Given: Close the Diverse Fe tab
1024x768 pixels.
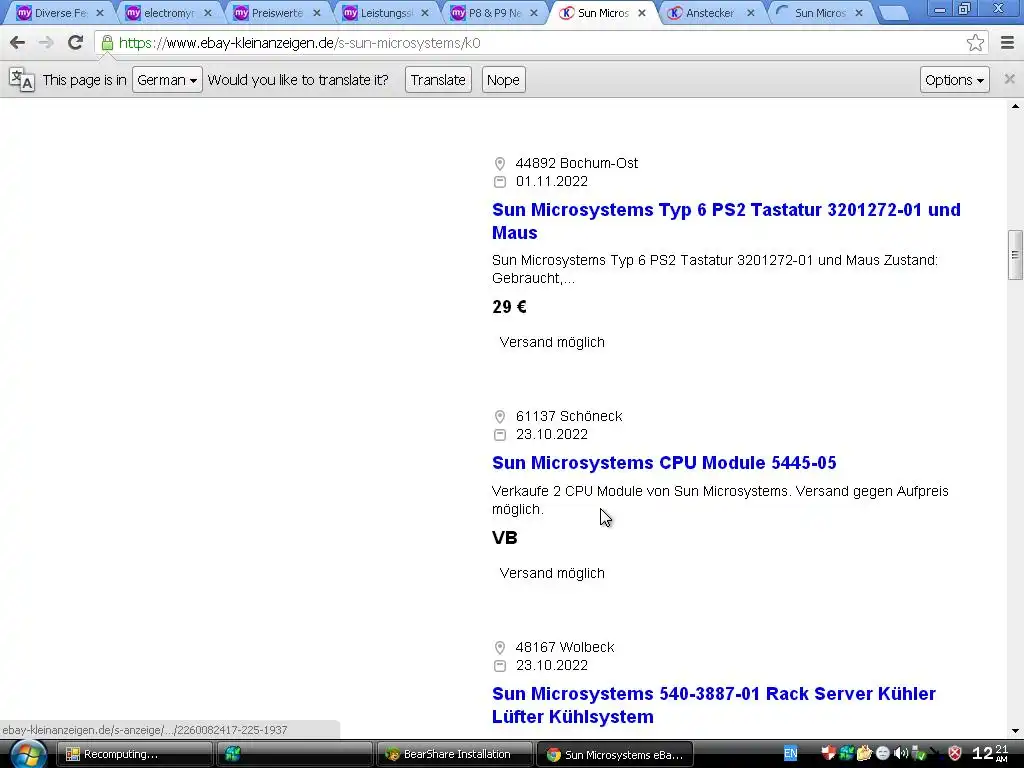Looking at the screenshot, I should pos(99,13).
